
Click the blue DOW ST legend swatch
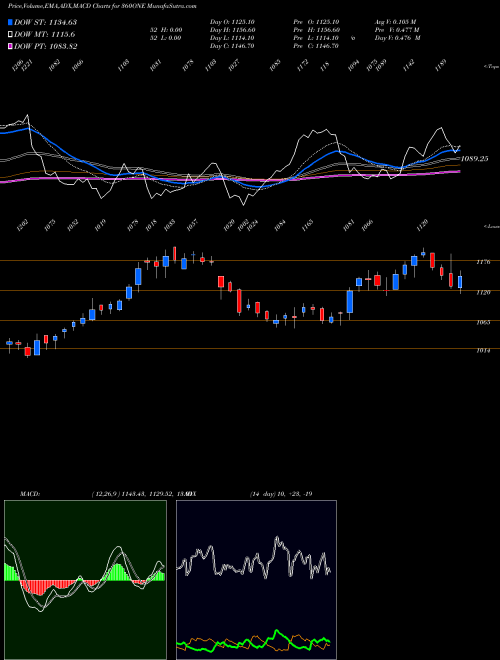point(10,22)
